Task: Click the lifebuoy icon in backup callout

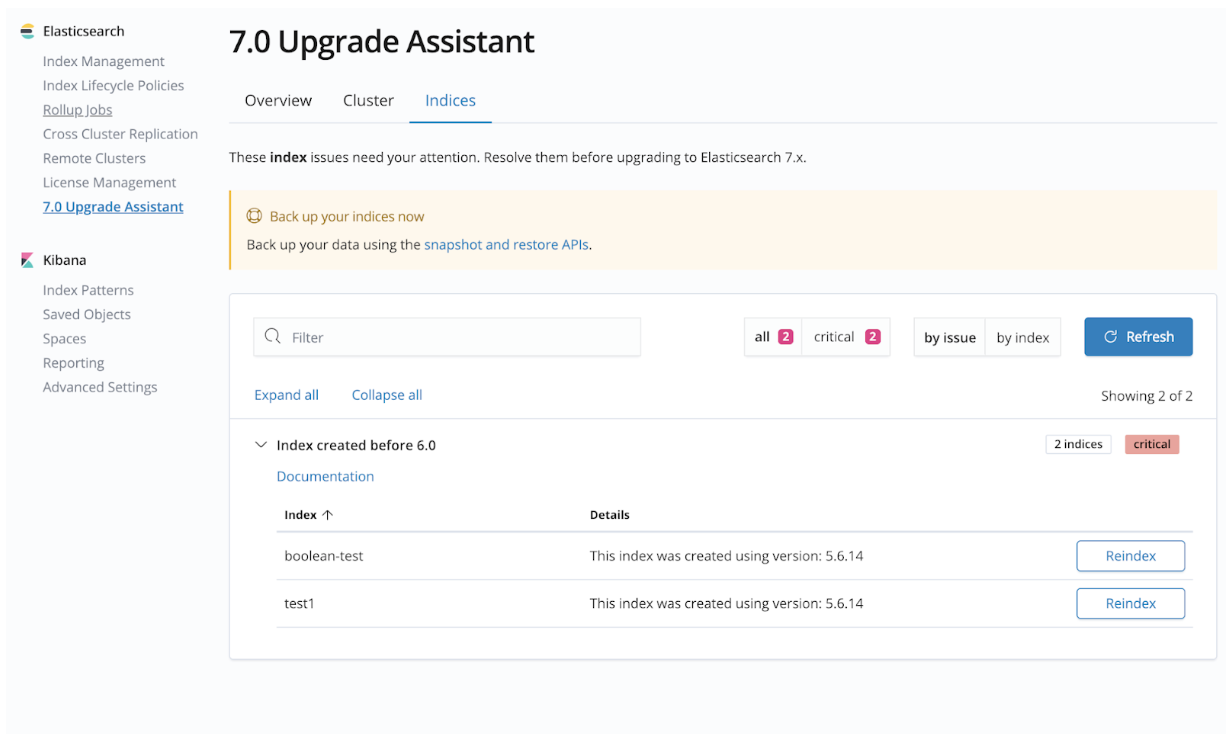Action: pos(254,216)
